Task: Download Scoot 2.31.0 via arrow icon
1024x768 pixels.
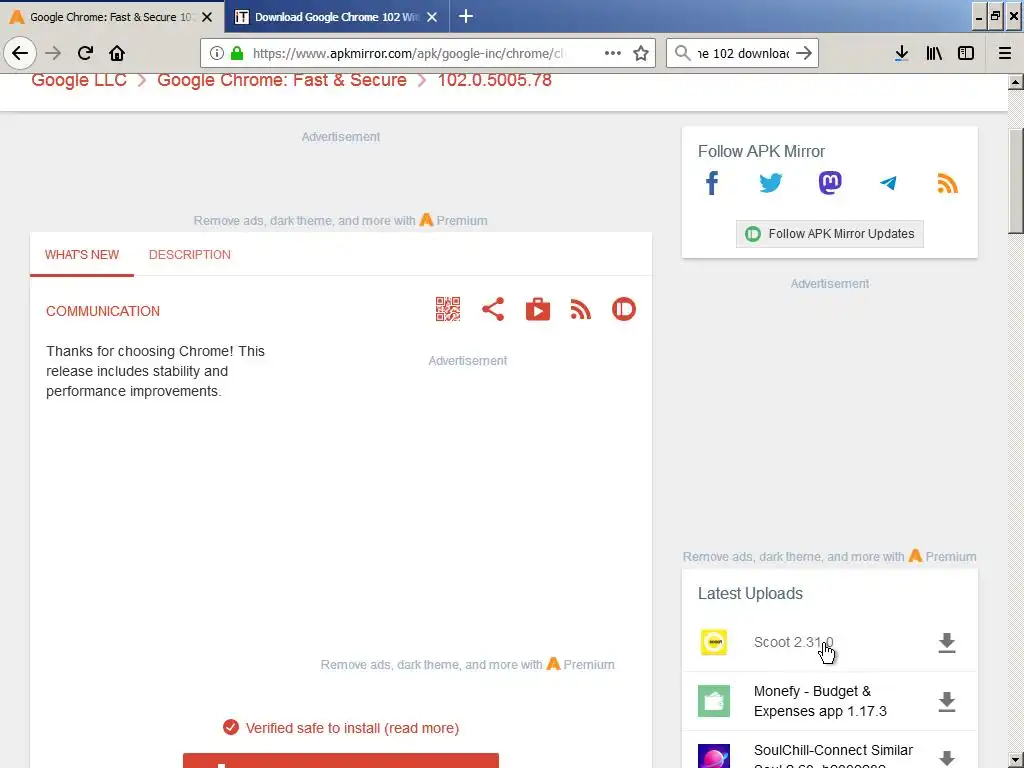Action: [947, 643]
